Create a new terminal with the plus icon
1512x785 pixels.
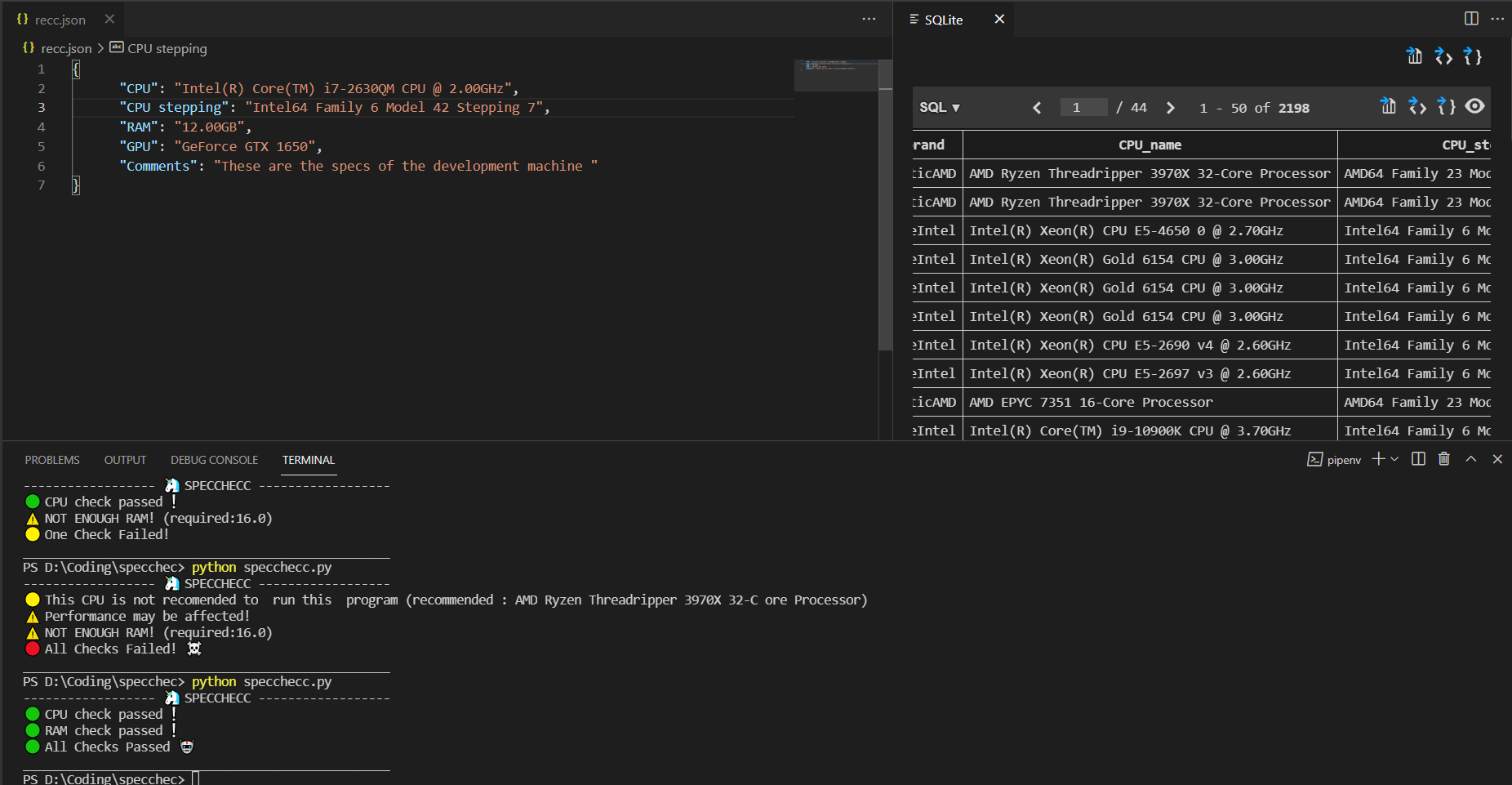pos(1378,459)
